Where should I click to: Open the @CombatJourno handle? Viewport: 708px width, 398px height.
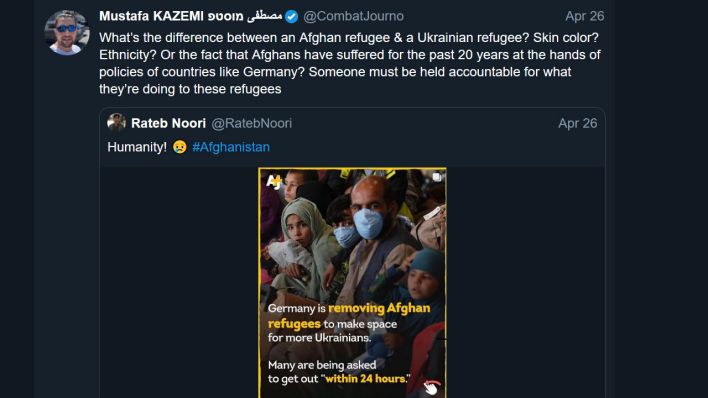pos(354,16)
